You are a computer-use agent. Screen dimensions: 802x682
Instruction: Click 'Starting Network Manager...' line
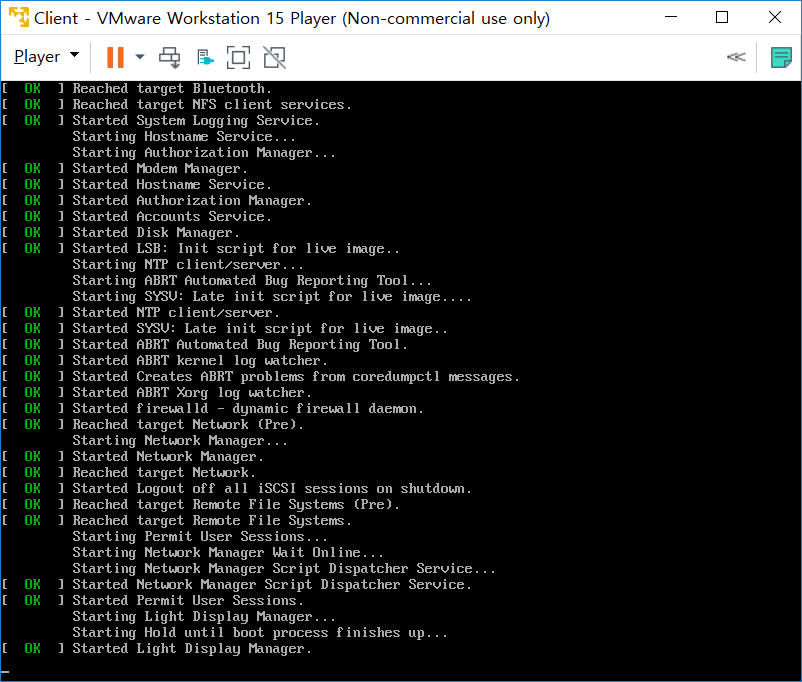point(180,441)
